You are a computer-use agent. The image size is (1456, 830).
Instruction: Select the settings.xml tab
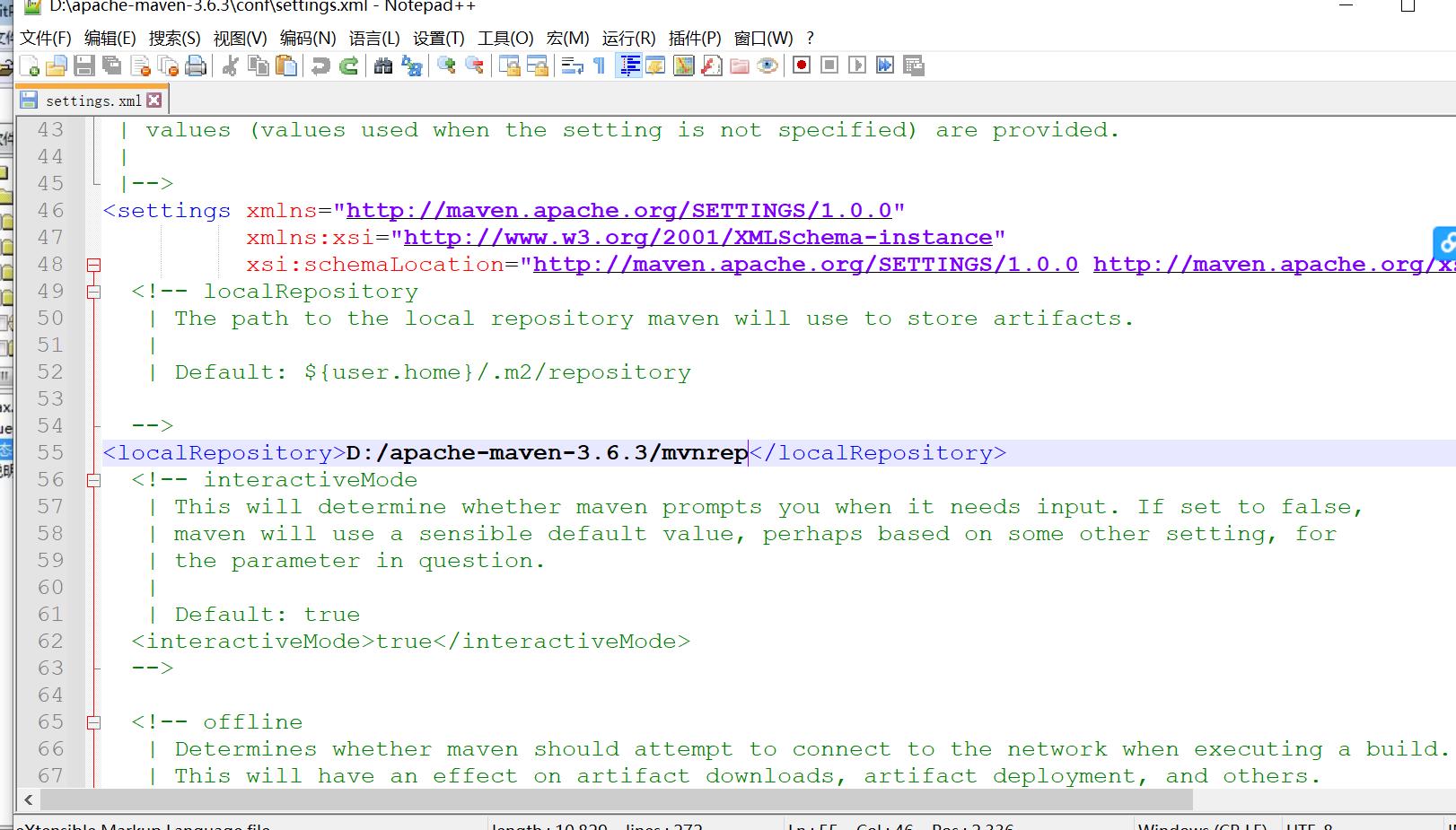coord(93,100)
